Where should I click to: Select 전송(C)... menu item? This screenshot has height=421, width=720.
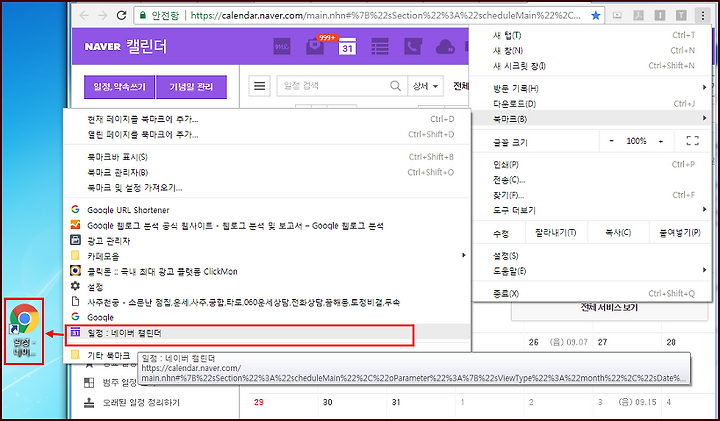tap(591, 180)
